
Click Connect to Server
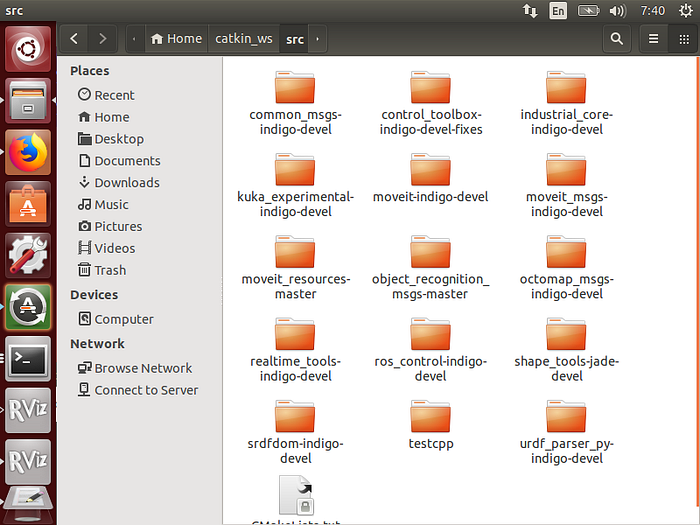[139, 390]
